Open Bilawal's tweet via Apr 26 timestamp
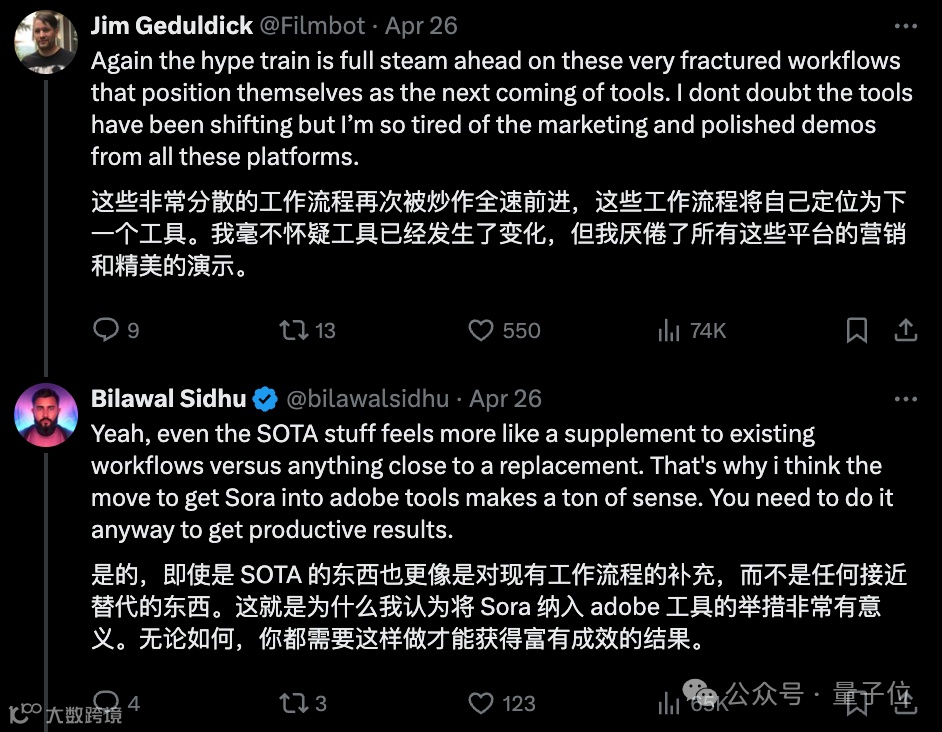Viewport: 942px width, 732px height. click(x=506, y=399)
